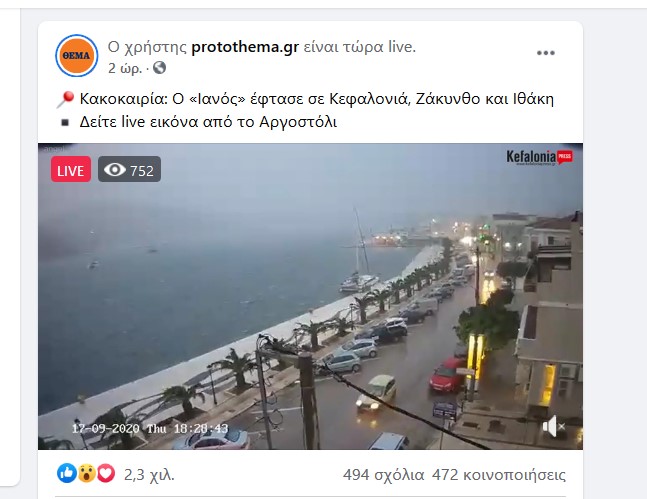Click the post caption about Ιανός storm
This screenshot has height=499, width=647.
(x=316, y=99)
